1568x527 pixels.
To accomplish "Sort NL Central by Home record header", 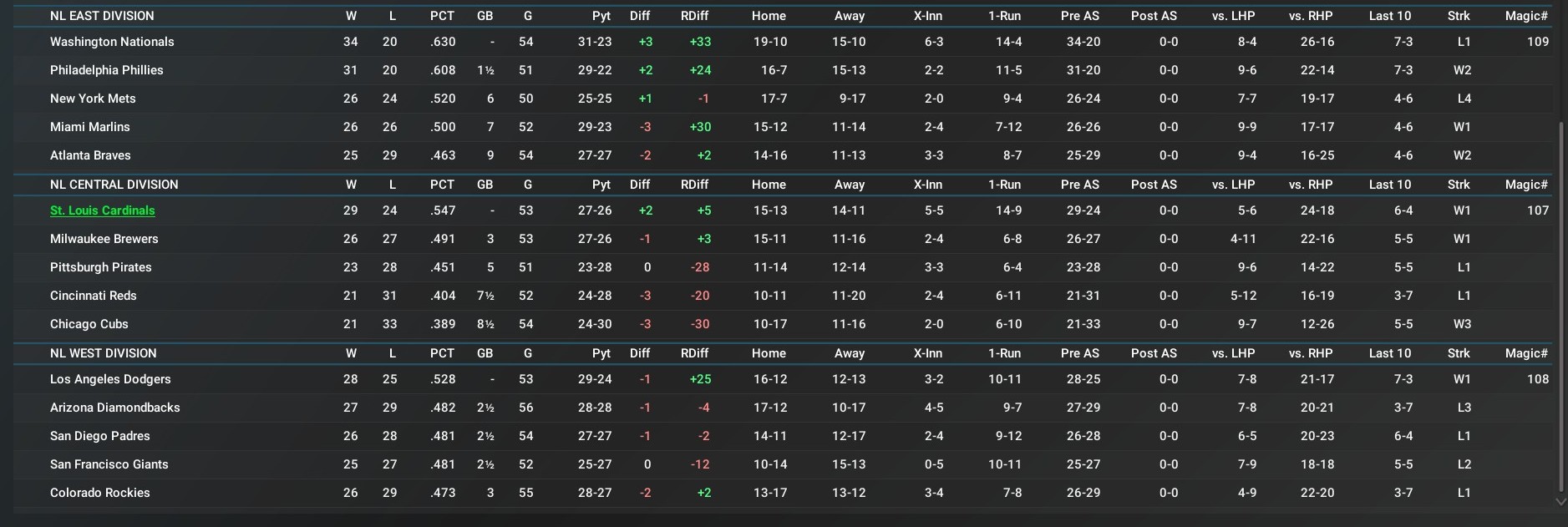I will pyautogui.click(x=768, y=185).
